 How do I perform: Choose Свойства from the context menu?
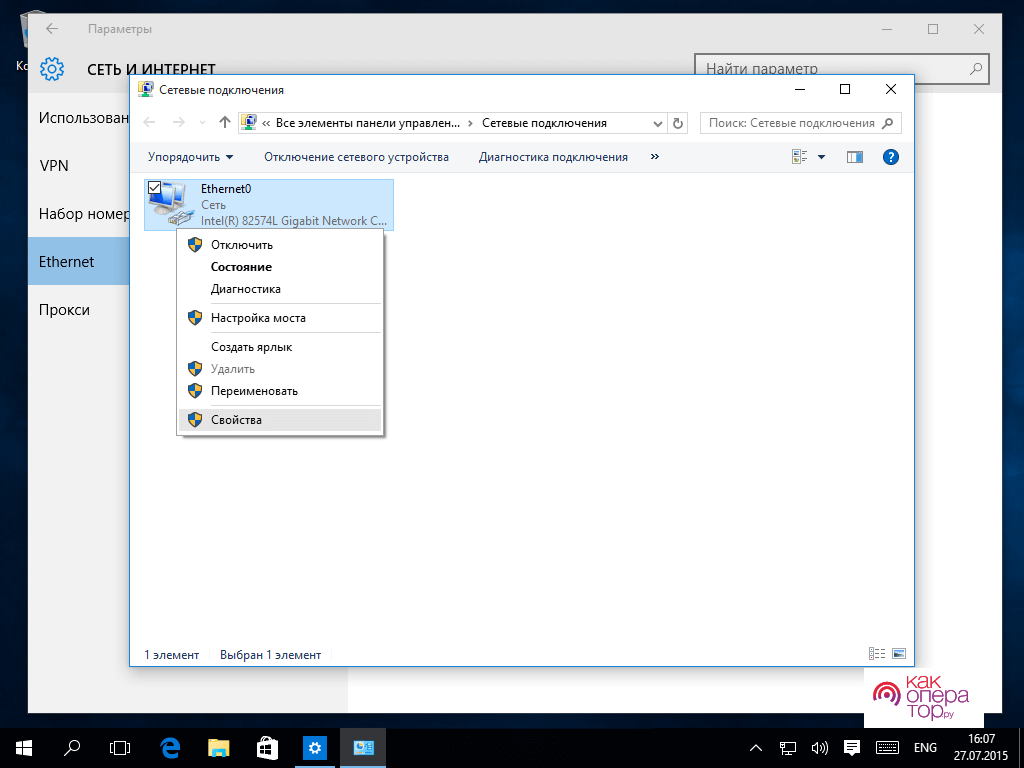click(x=236, y=420)
